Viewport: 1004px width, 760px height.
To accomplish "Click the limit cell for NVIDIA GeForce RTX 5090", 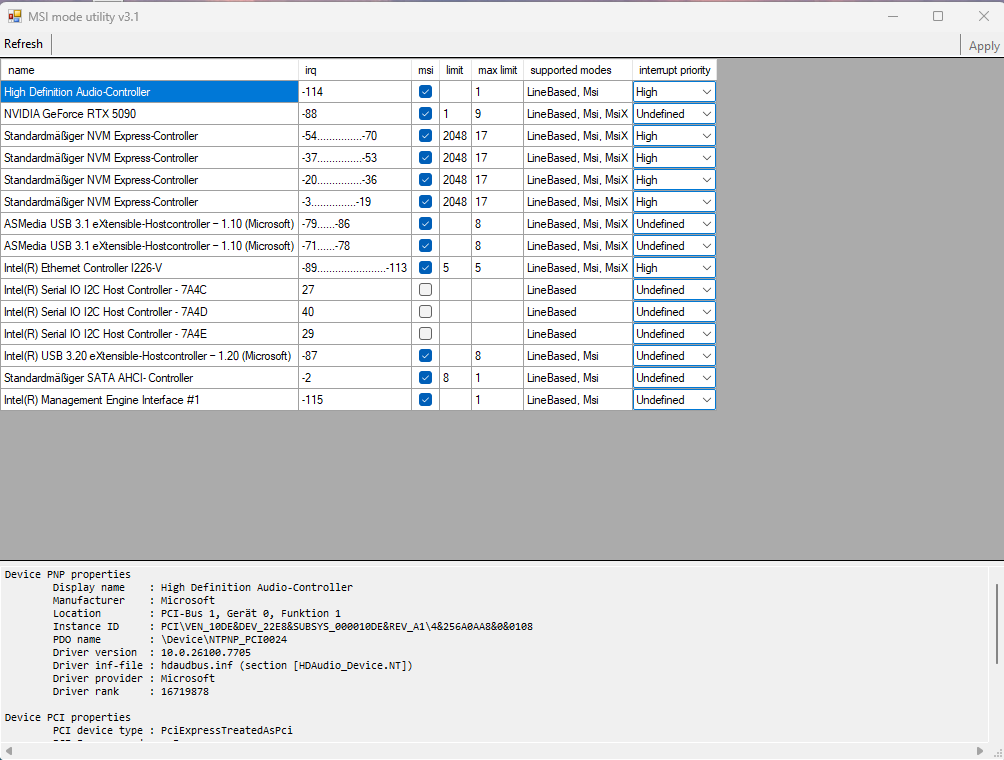I will click(x=455, y=113).
